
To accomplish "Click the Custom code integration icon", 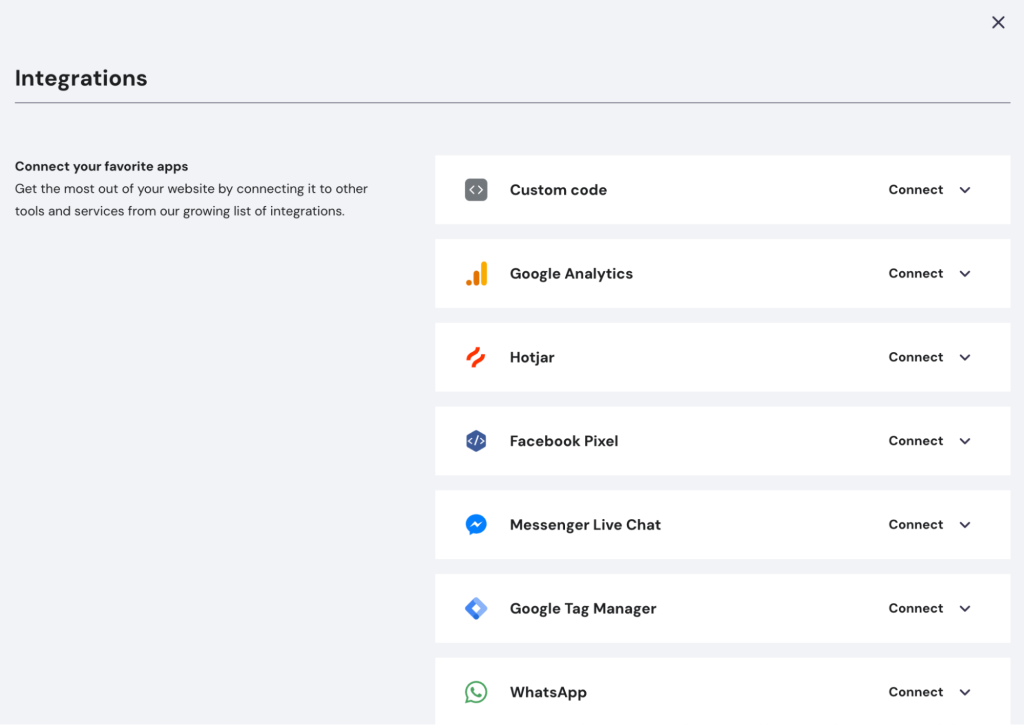I will click(x=476, y=189).
